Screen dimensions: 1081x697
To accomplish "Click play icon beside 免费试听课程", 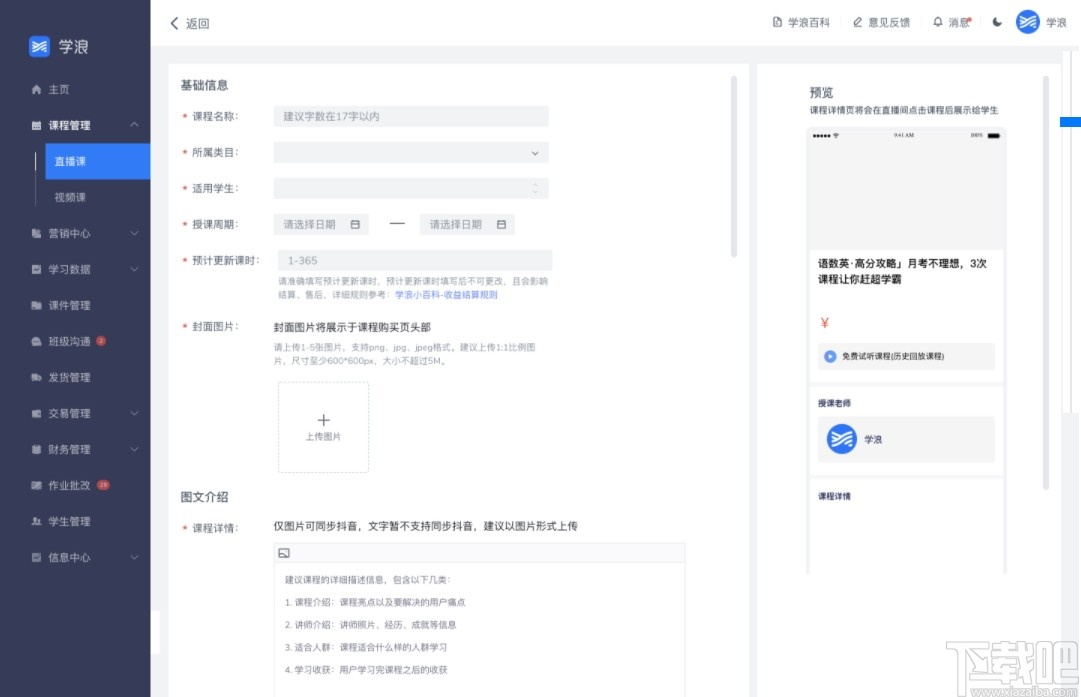I will pyautogui.click(x=830, y=356).
